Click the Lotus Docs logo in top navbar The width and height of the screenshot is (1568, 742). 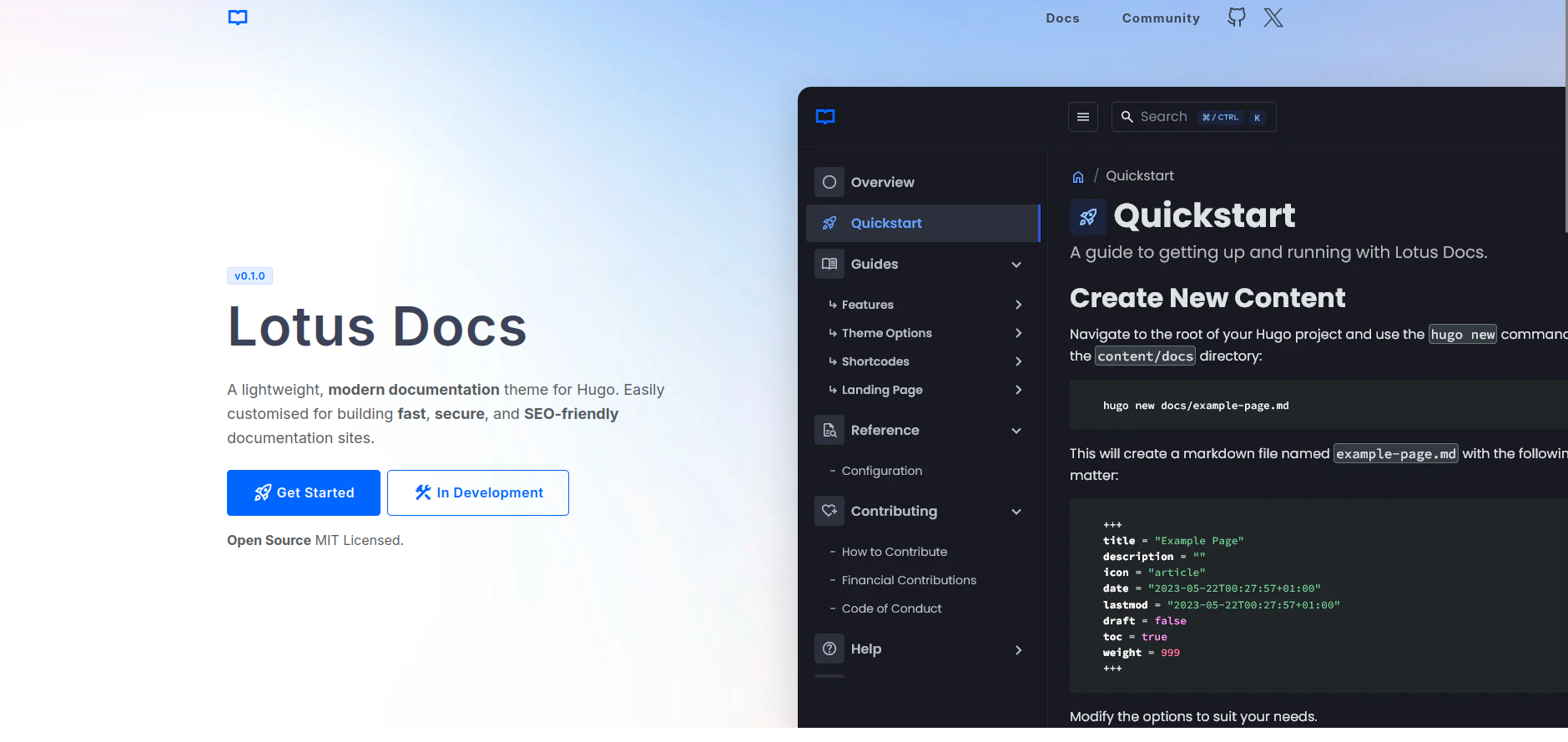point(238,18)
